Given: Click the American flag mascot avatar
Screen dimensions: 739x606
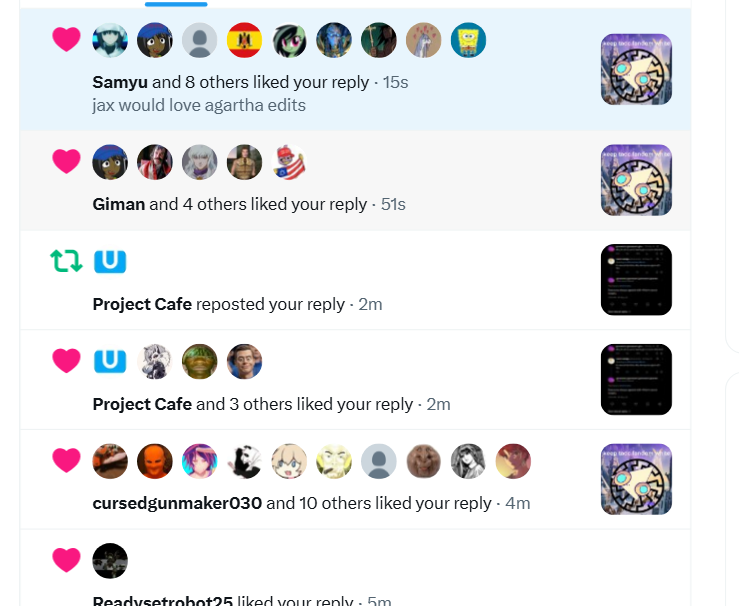Looking at the screenshot, I should point(289,162).
